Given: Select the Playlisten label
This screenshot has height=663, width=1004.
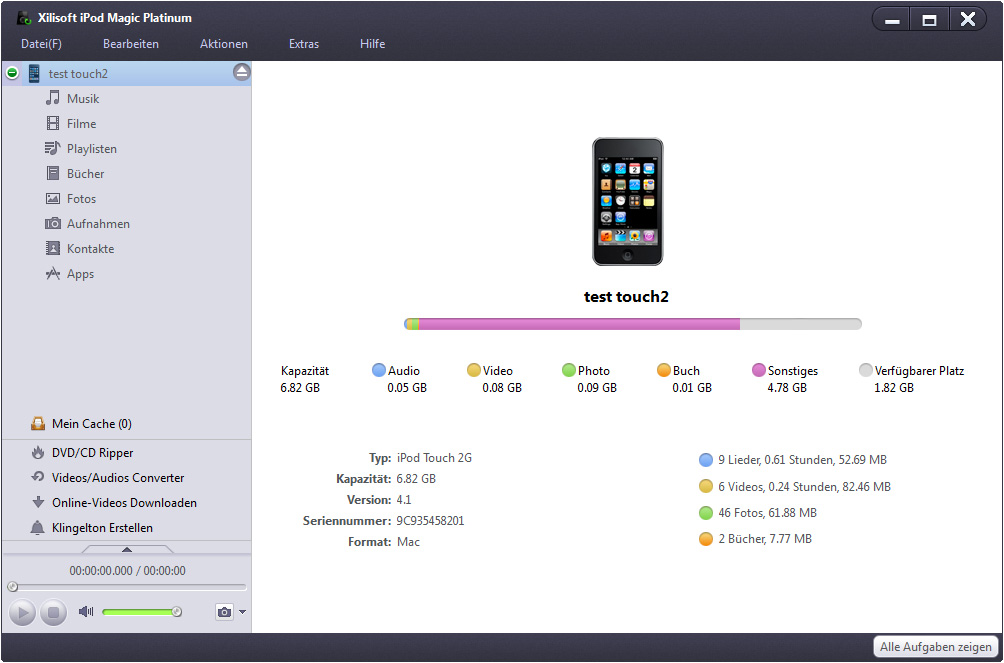Looking at the screenshot, I should [x=92, y=149].
